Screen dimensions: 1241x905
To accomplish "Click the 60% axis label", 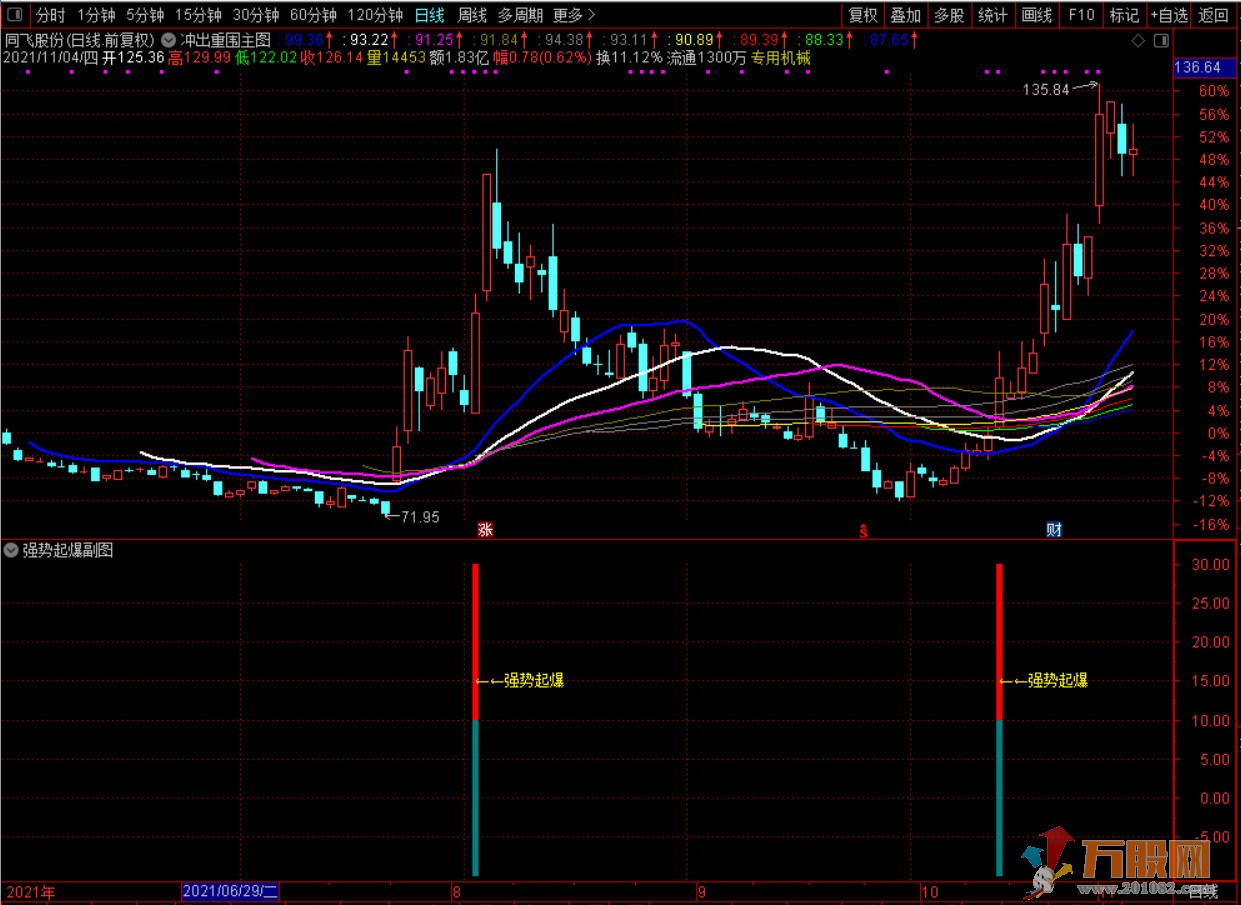I will pos(1214,91).
